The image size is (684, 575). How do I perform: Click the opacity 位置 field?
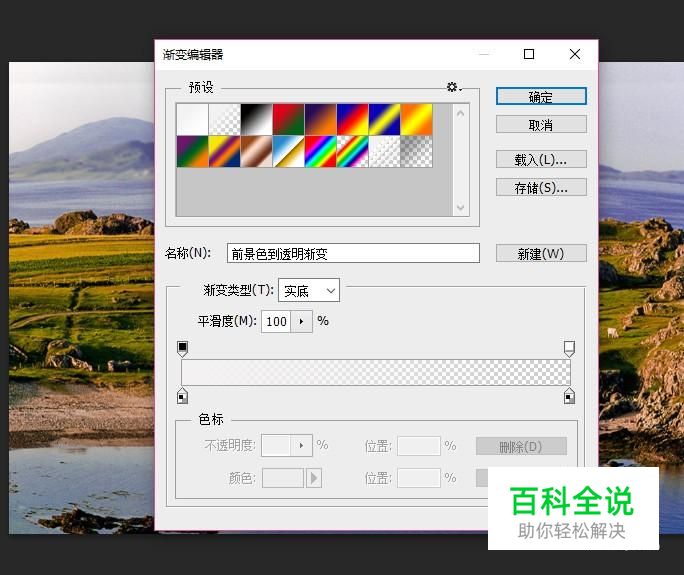pyautogui.click(x=419, y=446)
